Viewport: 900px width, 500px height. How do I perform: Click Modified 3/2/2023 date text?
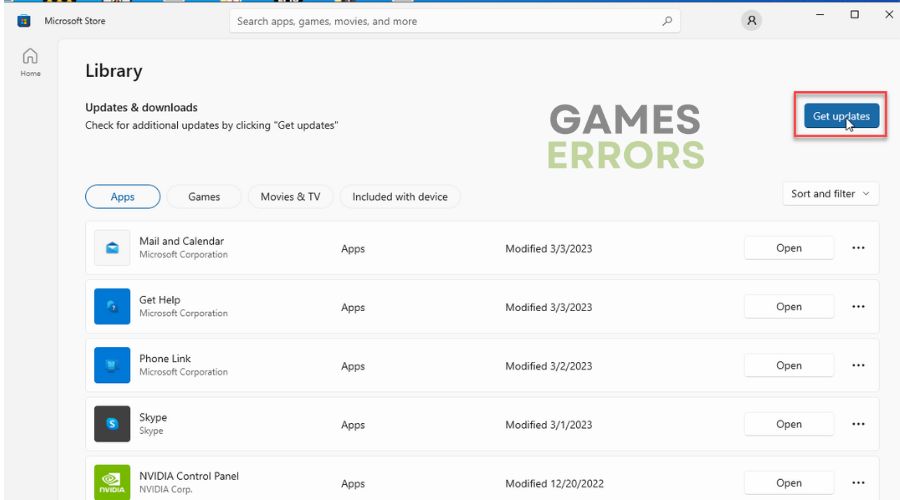[x=548, y=366]
